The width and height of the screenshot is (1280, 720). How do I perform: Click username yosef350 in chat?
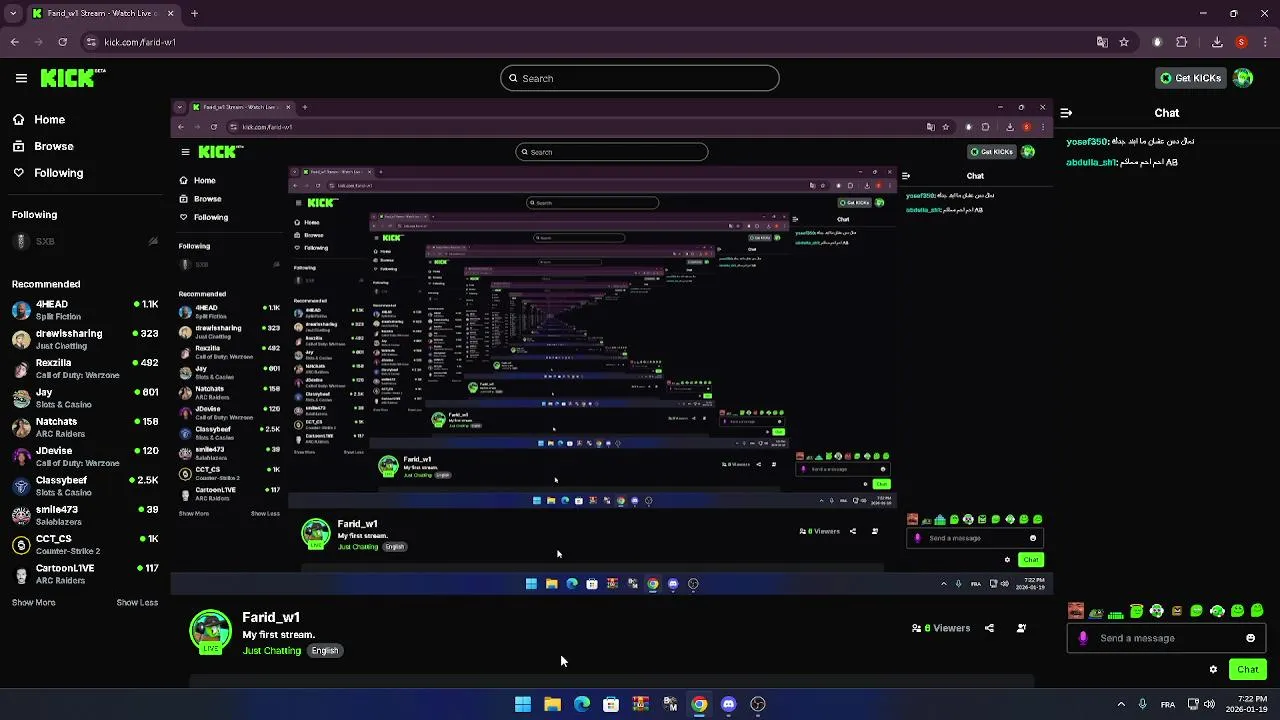click(x=1087, y=142)
